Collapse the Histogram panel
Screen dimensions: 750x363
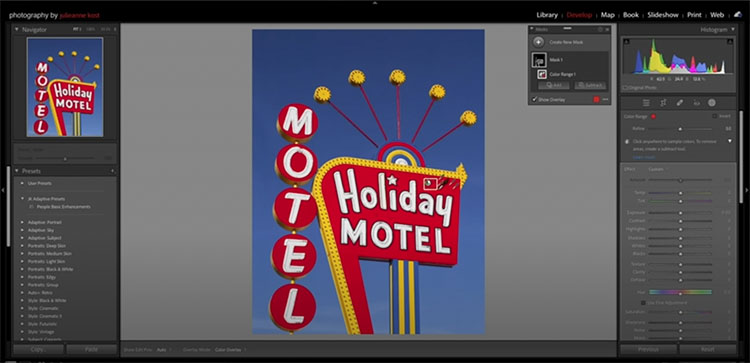click(x=733, y=29)
